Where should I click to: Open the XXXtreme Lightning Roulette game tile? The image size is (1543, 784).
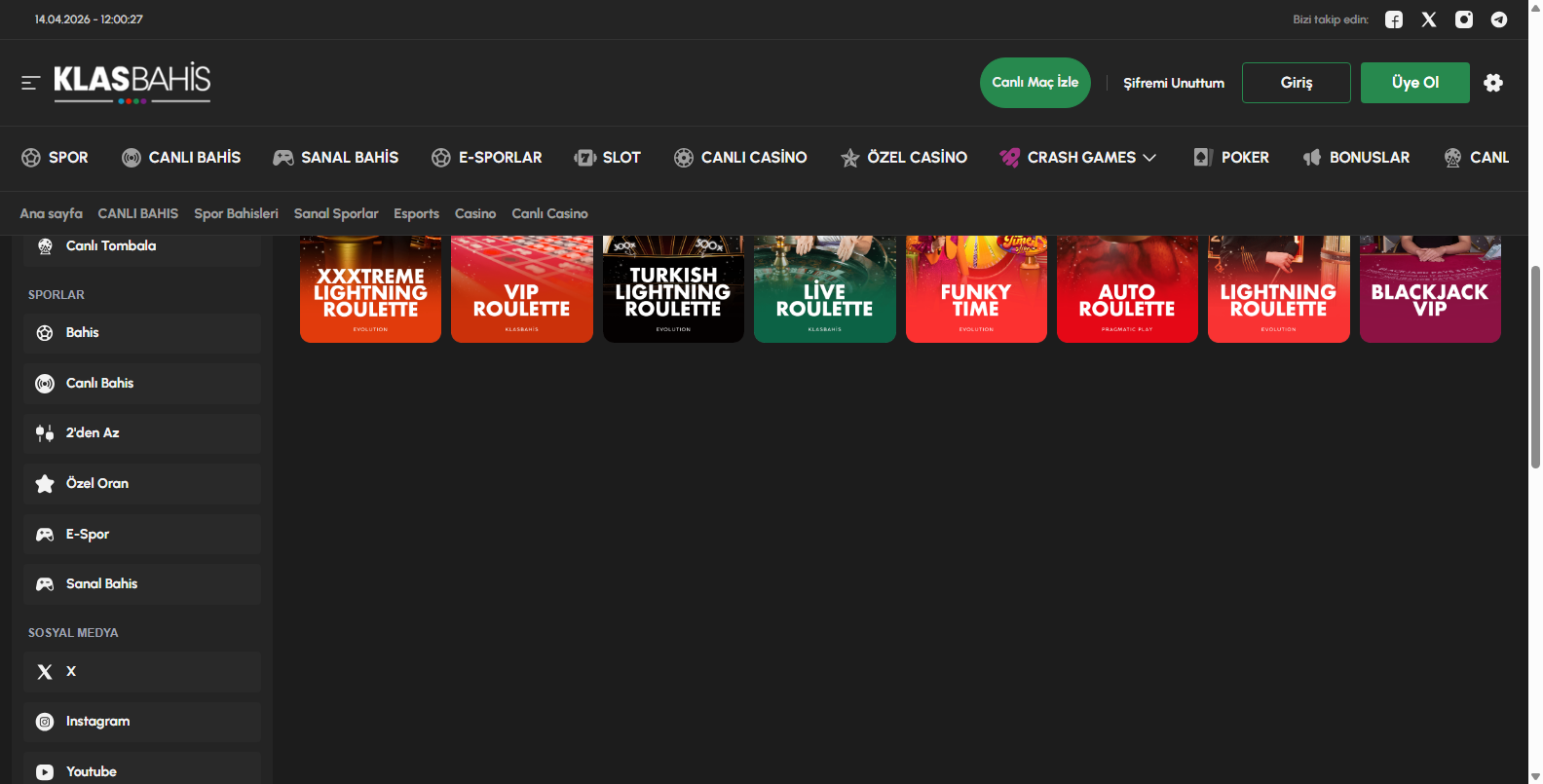(371, 289)
